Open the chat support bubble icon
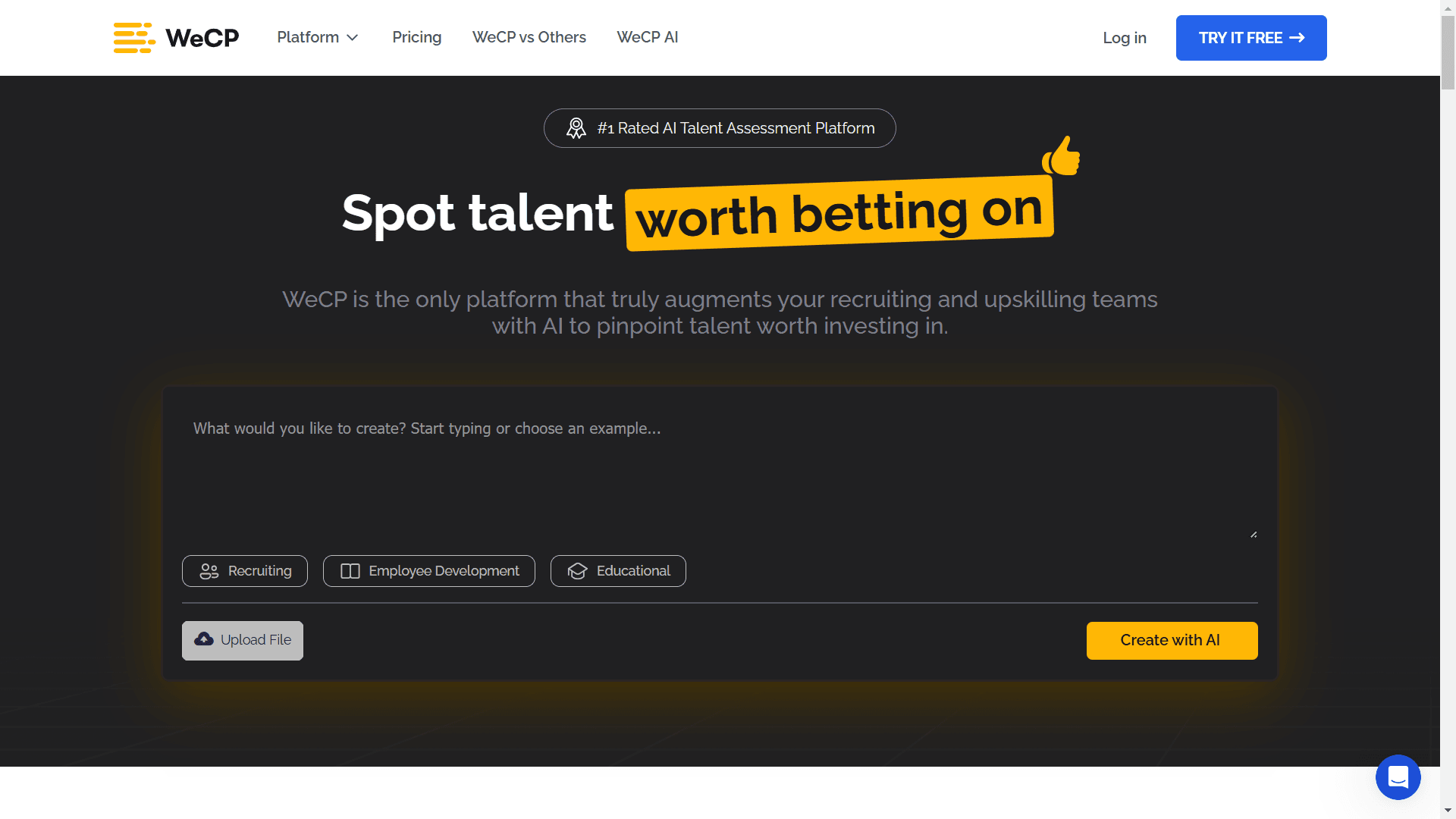This screenshot has width=1456, height=819. click(1398, 777)
